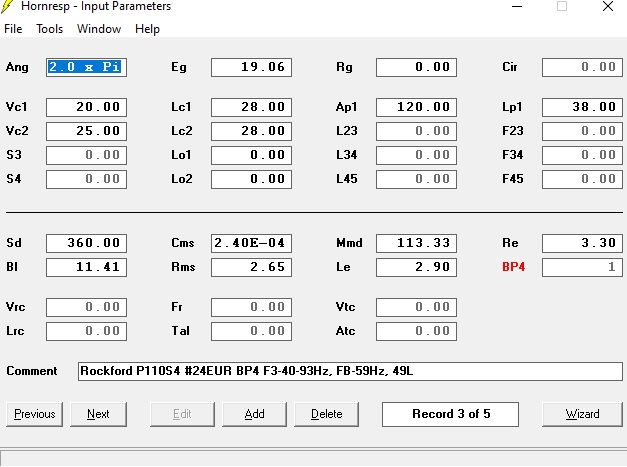Open the Help menu

(x=147, y=29)
